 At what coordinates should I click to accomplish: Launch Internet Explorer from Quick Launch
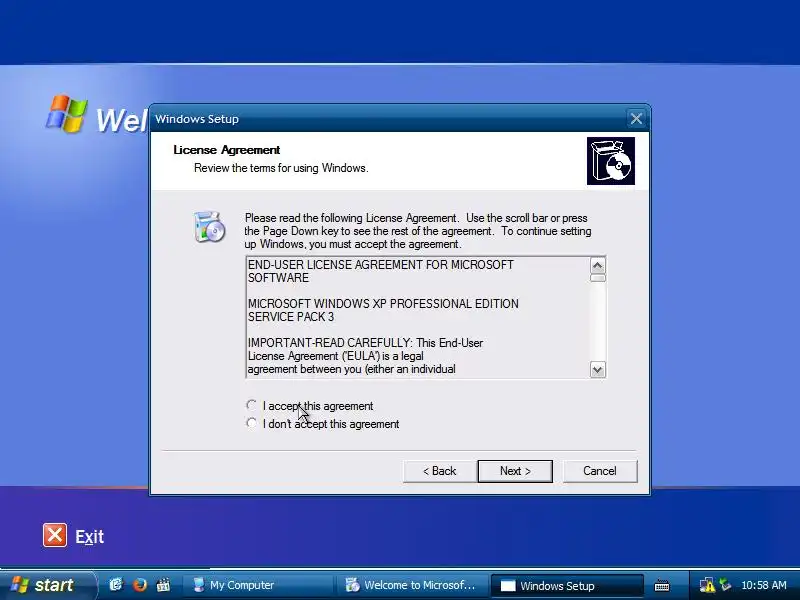pos(116,585)
